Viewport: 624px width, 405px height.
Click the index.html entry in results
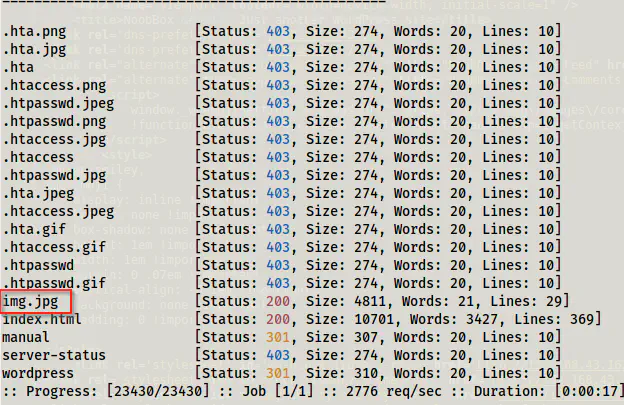(x=42, y=319)
